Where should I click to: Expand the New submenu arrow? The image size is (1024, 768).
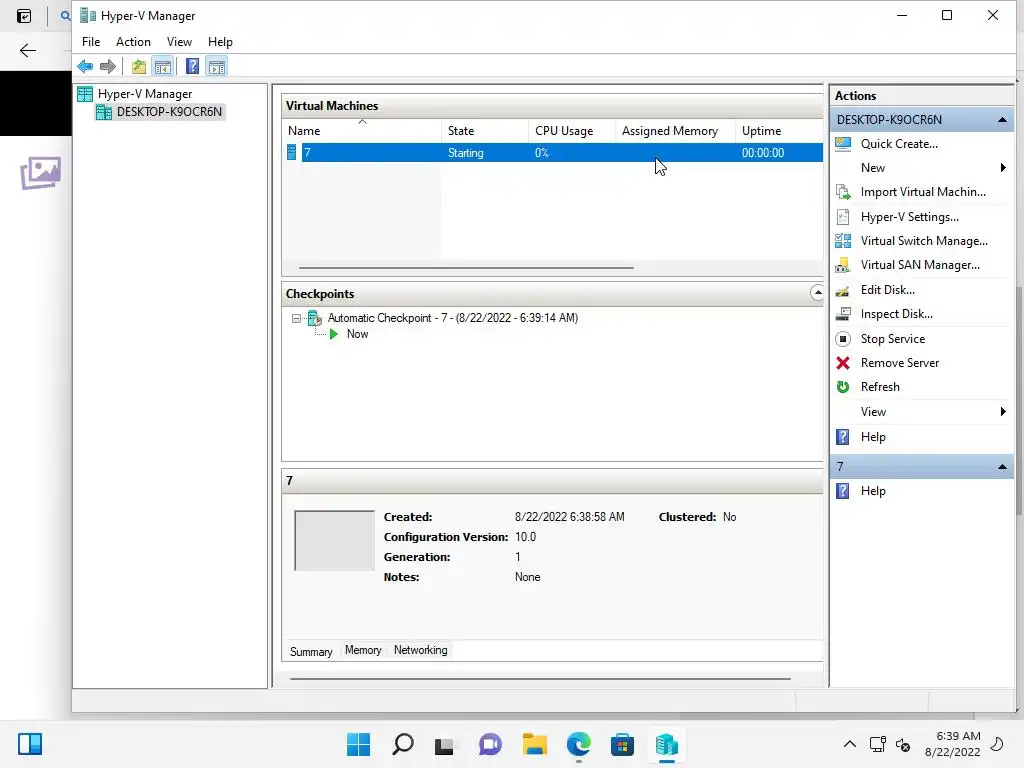coord(1003,168)
